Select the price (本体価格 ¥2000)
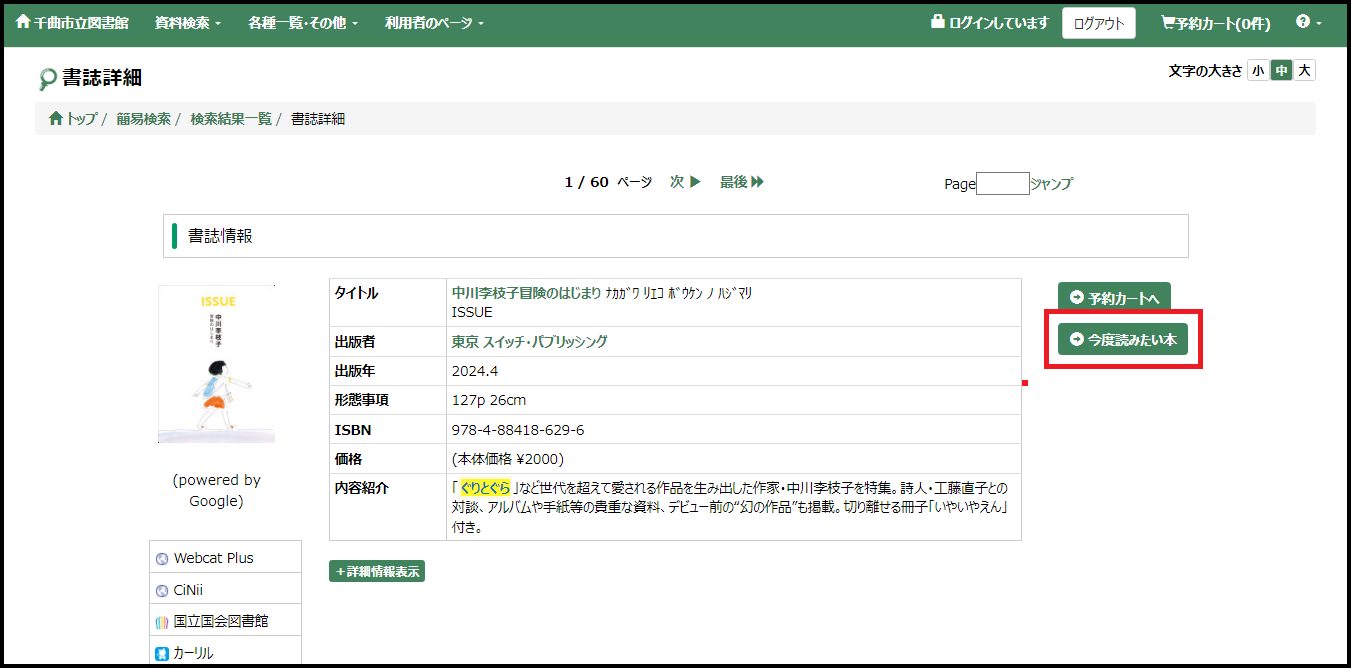This screenshot has height=668, width=1351. (508, 459)
